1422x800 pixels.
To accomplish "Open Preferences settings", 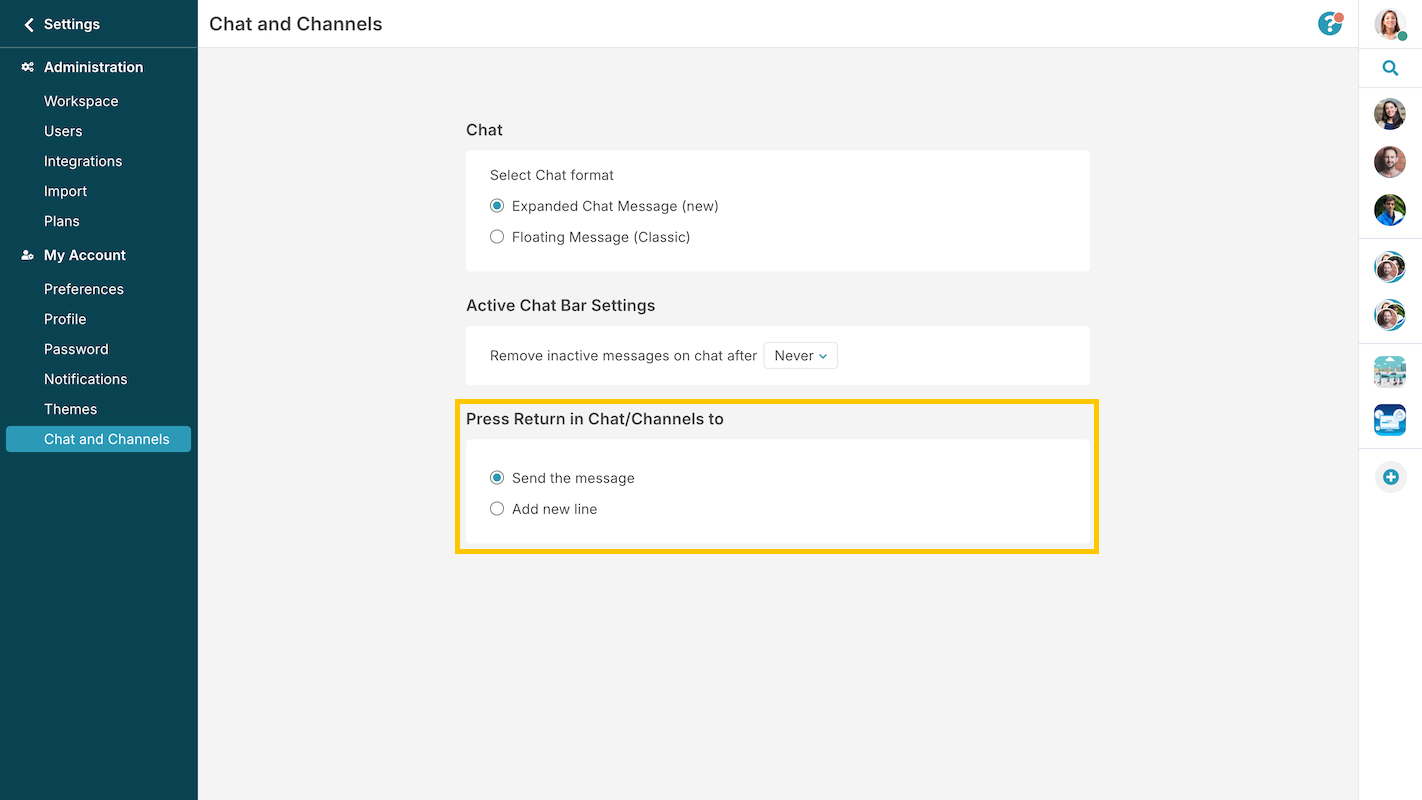I will pos(84,289).
